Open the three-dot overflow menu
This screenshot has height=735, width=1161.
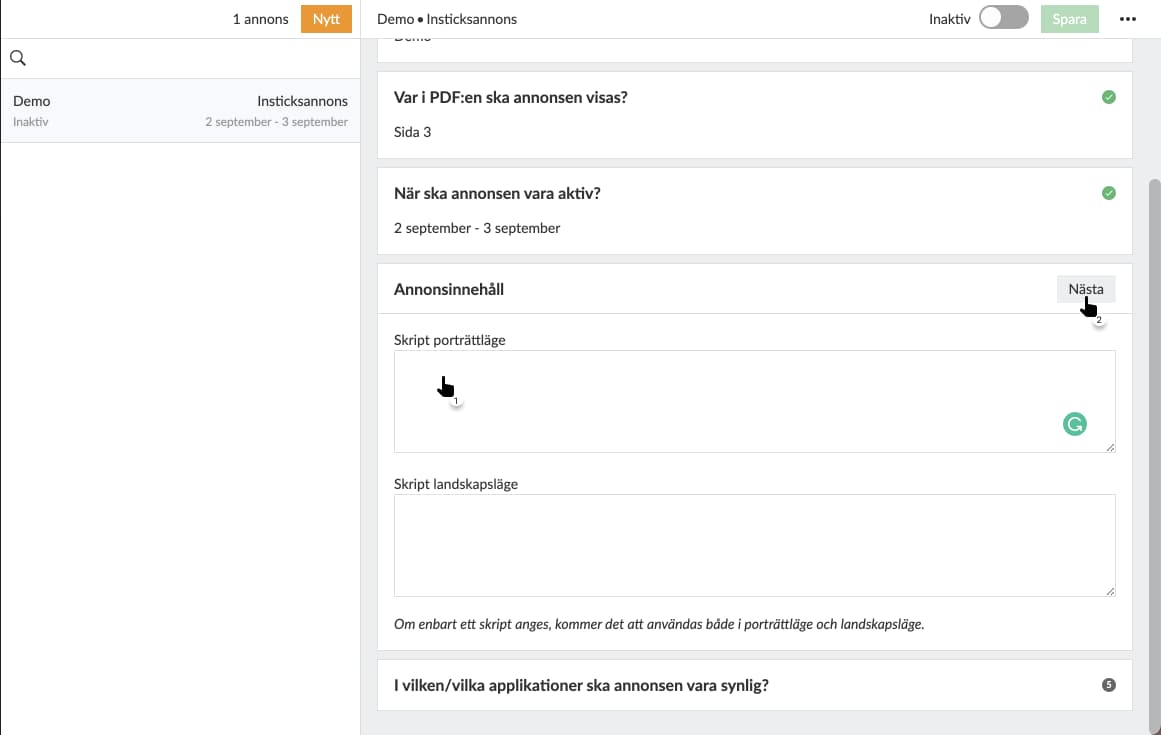1127,18
